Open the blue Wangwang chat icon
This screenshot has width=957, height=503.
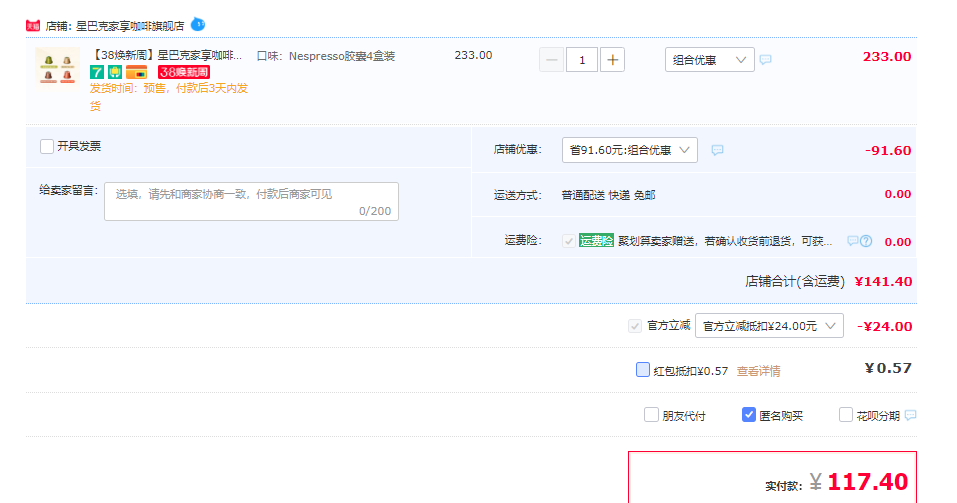[x=198, y=24]
